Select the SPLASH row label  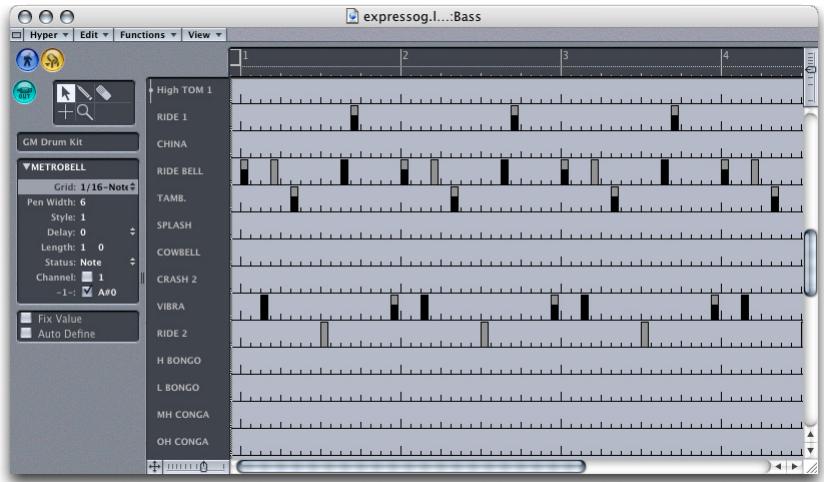point(174,225)
